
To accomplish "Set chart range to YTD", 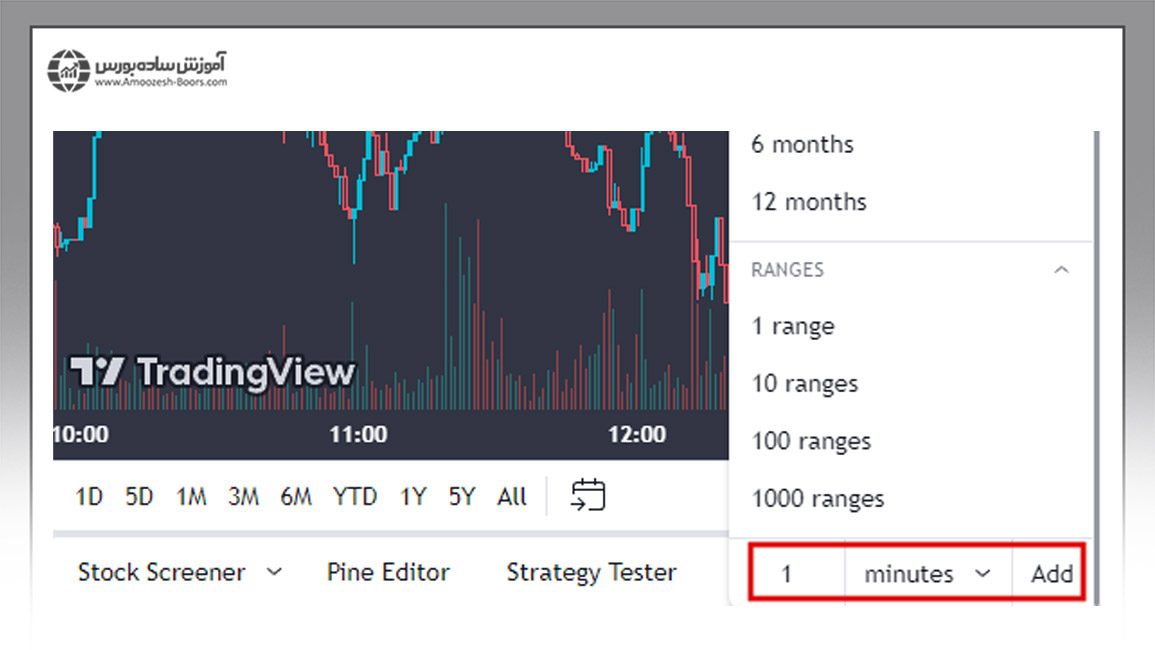I will tap(355, 497).
